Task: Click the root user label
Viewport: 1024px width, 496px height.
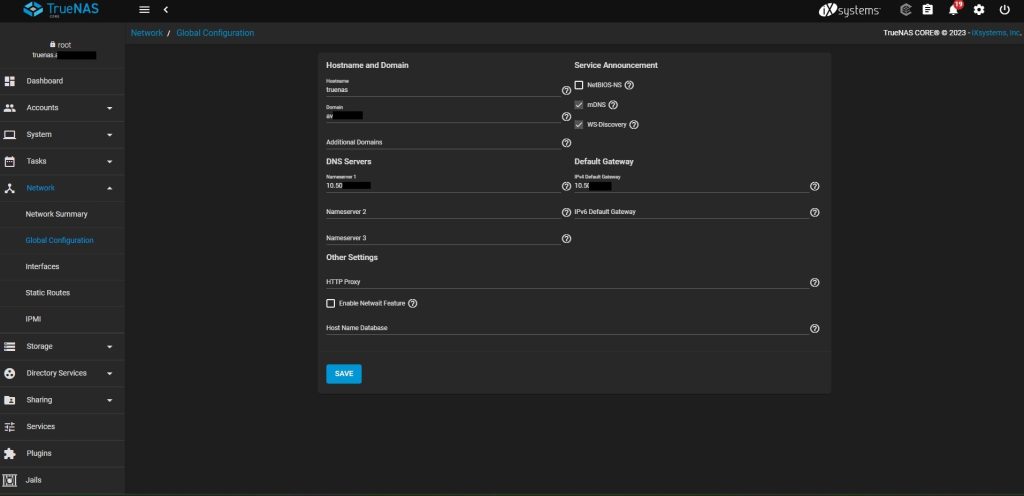Action: coord(64,45)
